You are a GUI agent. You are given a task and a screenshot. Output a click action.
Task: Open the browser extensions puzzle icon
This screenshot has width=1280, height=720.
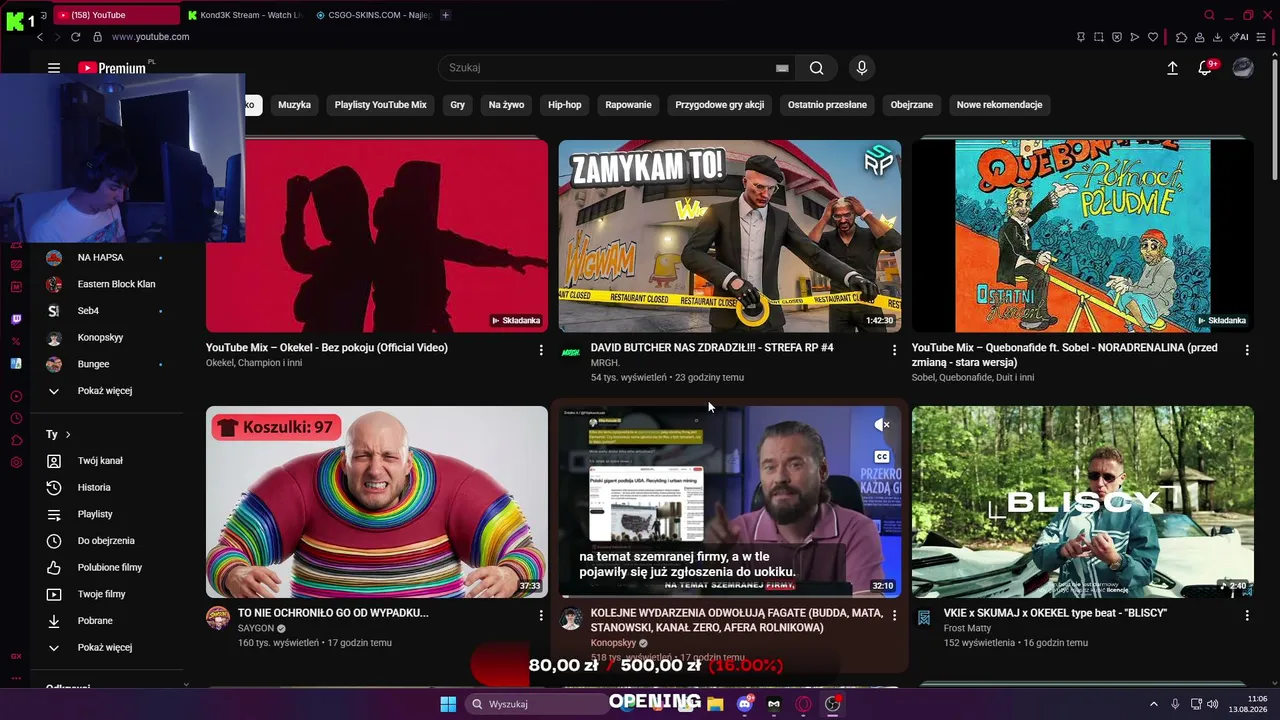coord(1181,37)
